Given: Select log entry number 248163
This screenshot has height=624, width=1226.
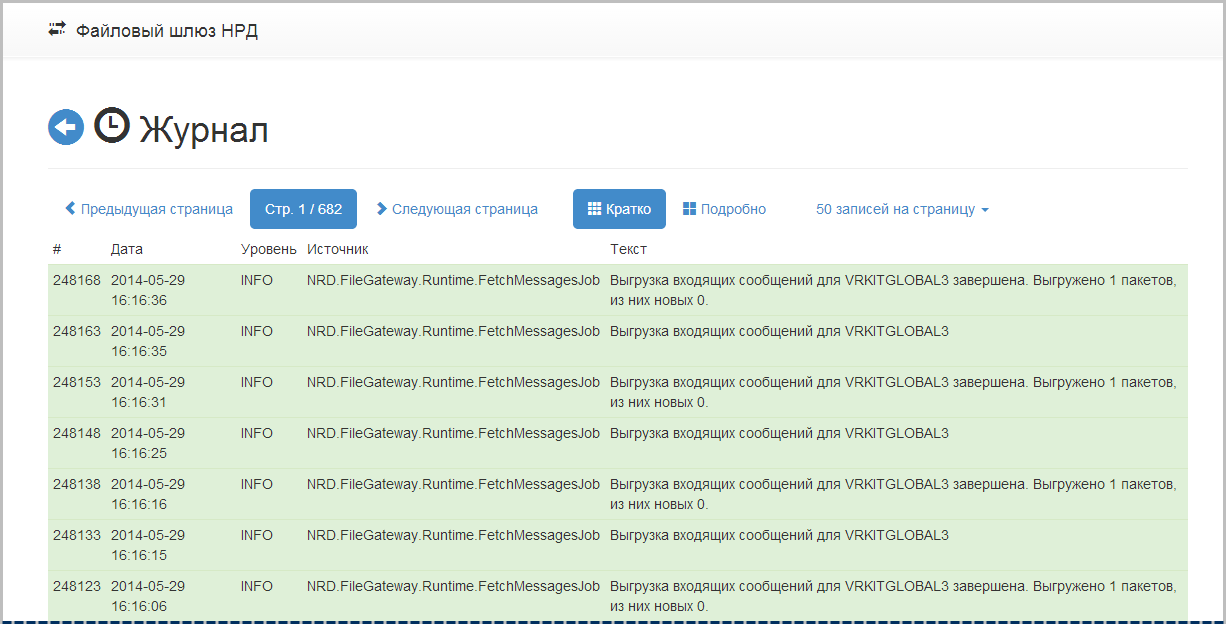Looking at the screenshot, I should coord(77,331).
